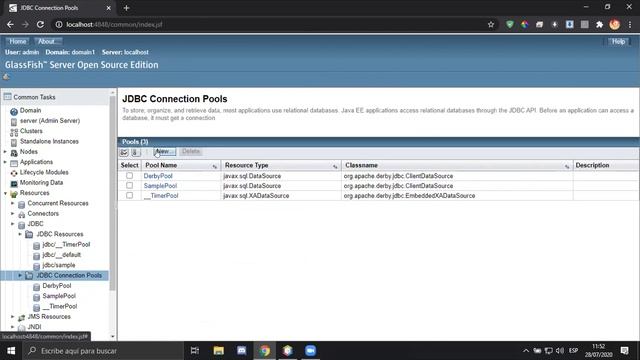Image resolution: width=640 pixels, height=360 pixels.
Task: Open File Explorer from taskbar
Action: pyautogui.click(x=219, y=351)
